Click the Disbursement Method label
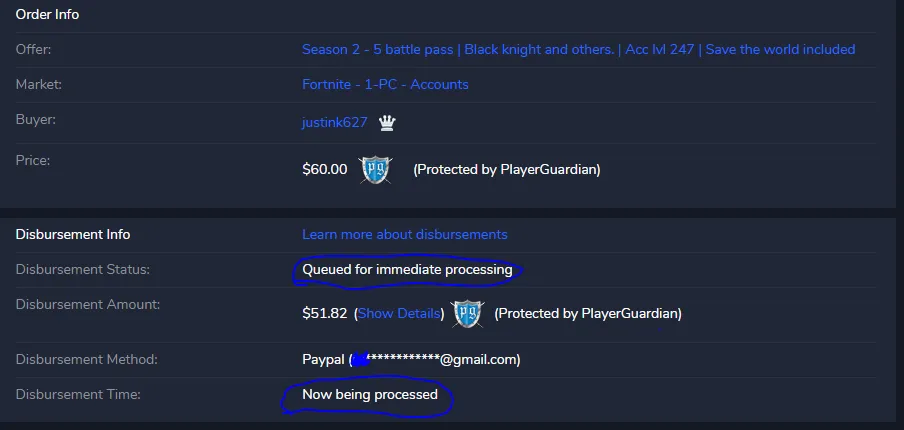904x430 pixels. pos(86,360)
